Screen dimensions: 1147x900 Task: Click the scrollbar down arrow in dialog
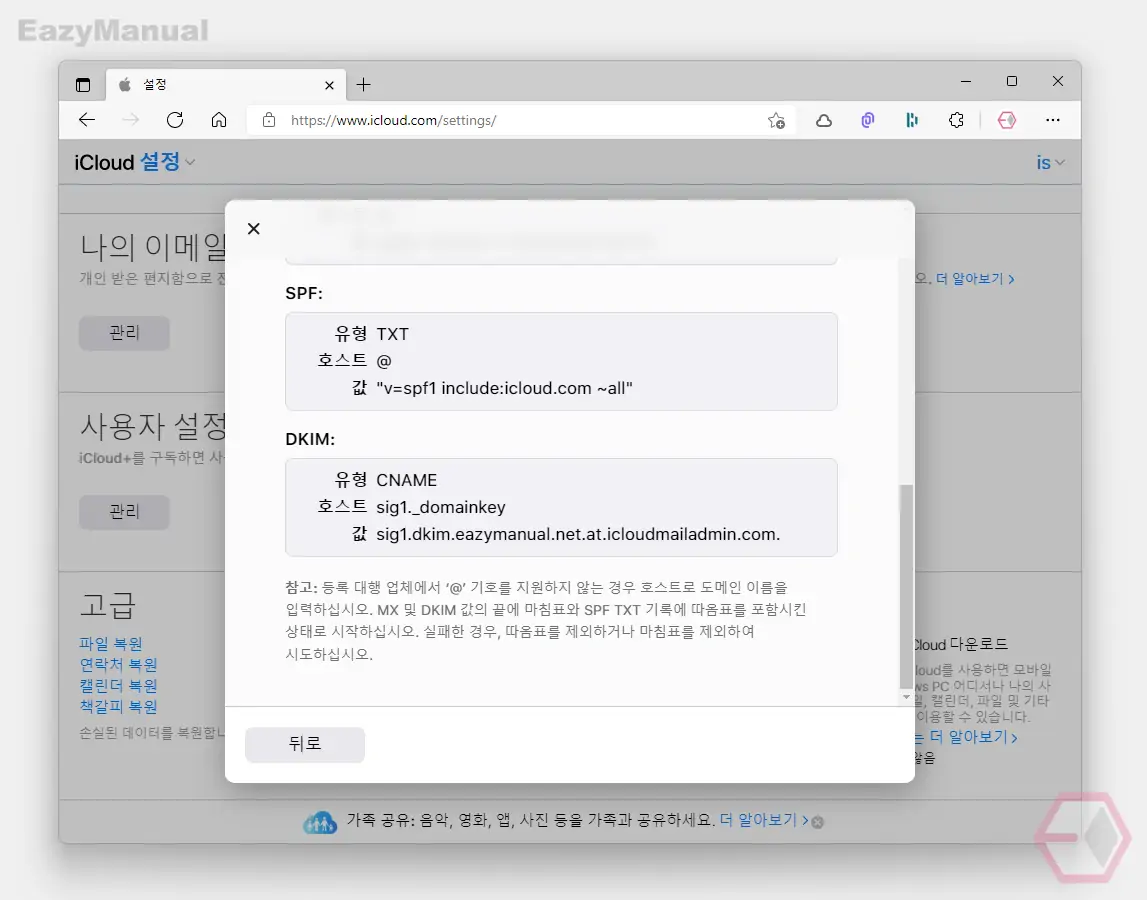[x=906, y=697]
